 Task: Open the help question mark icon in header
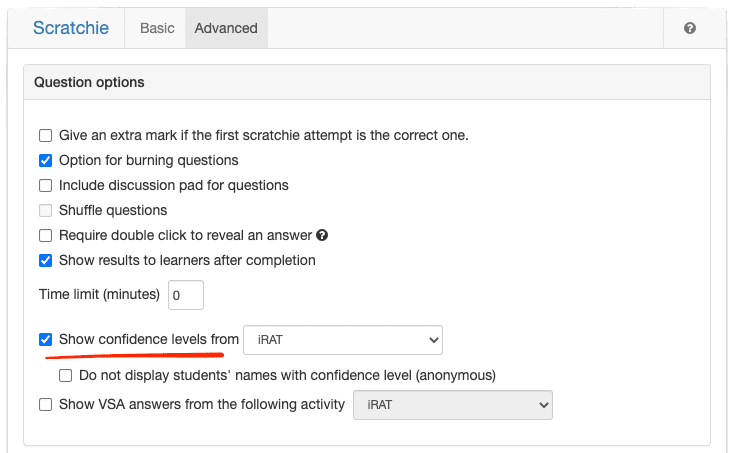[x=690, y=28]
